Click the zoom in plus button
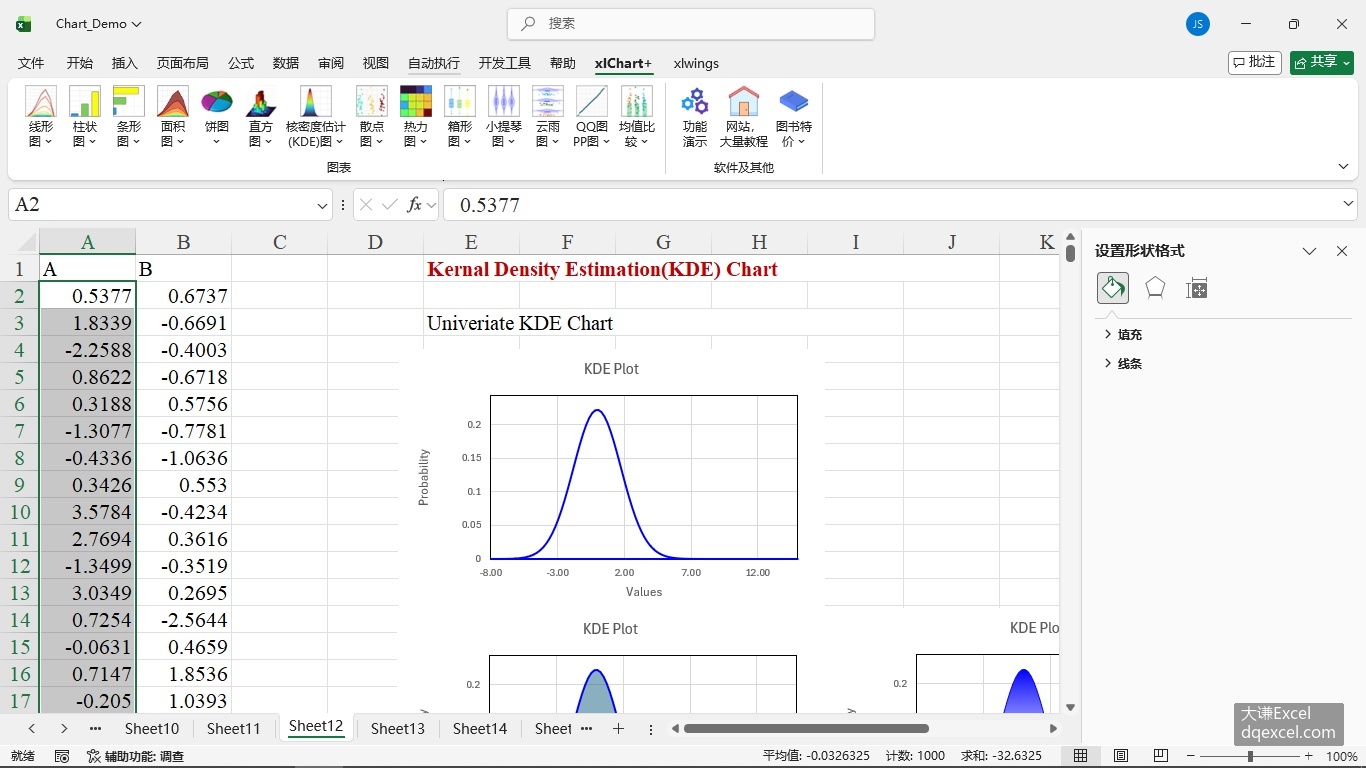This screenshot has height=768, width=1366. pos(1308,756)
